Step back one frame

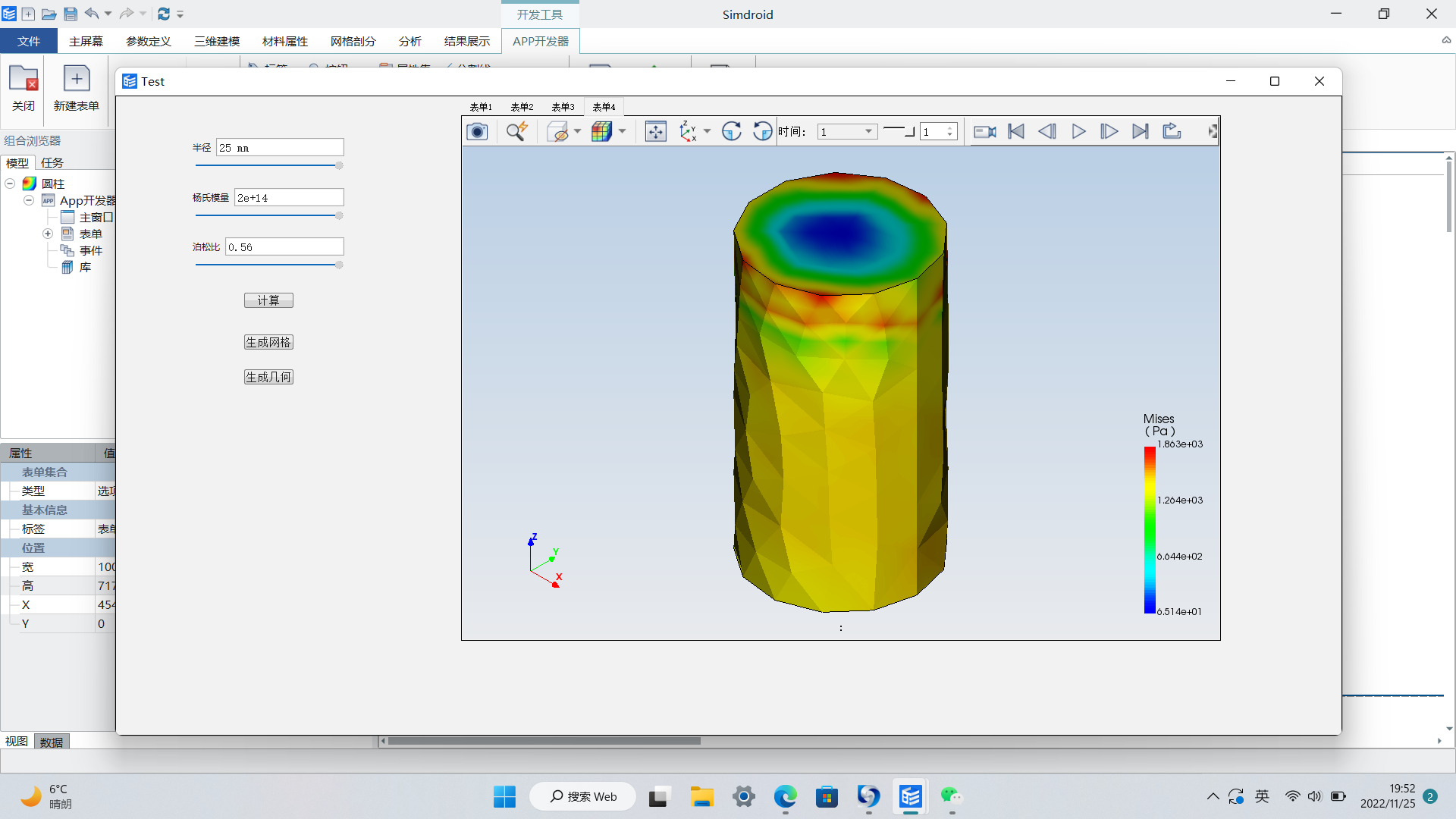(x=1047, y=132)
